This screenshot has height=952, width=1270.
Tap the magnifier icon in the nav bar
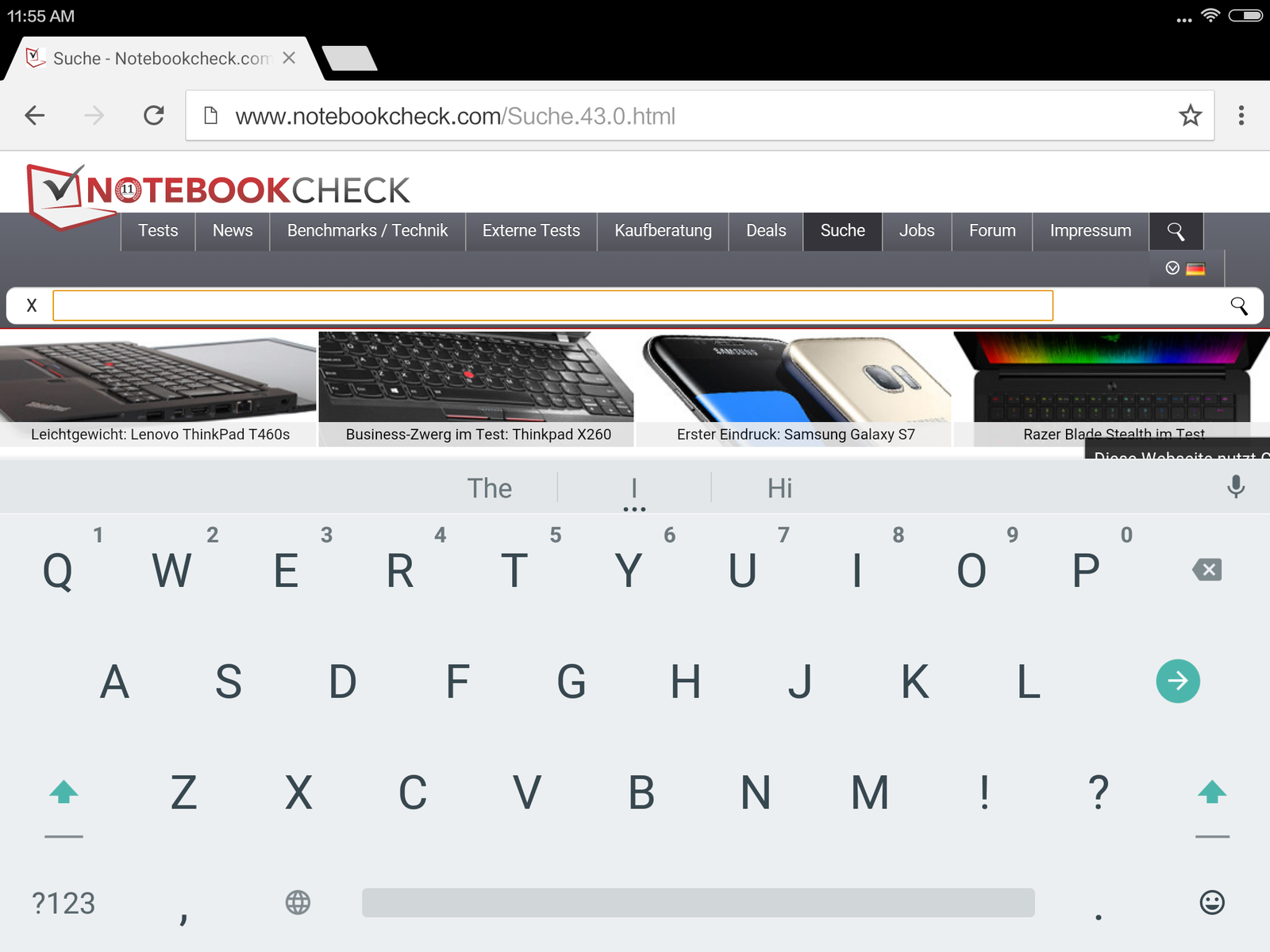(x=1176, y=231)
